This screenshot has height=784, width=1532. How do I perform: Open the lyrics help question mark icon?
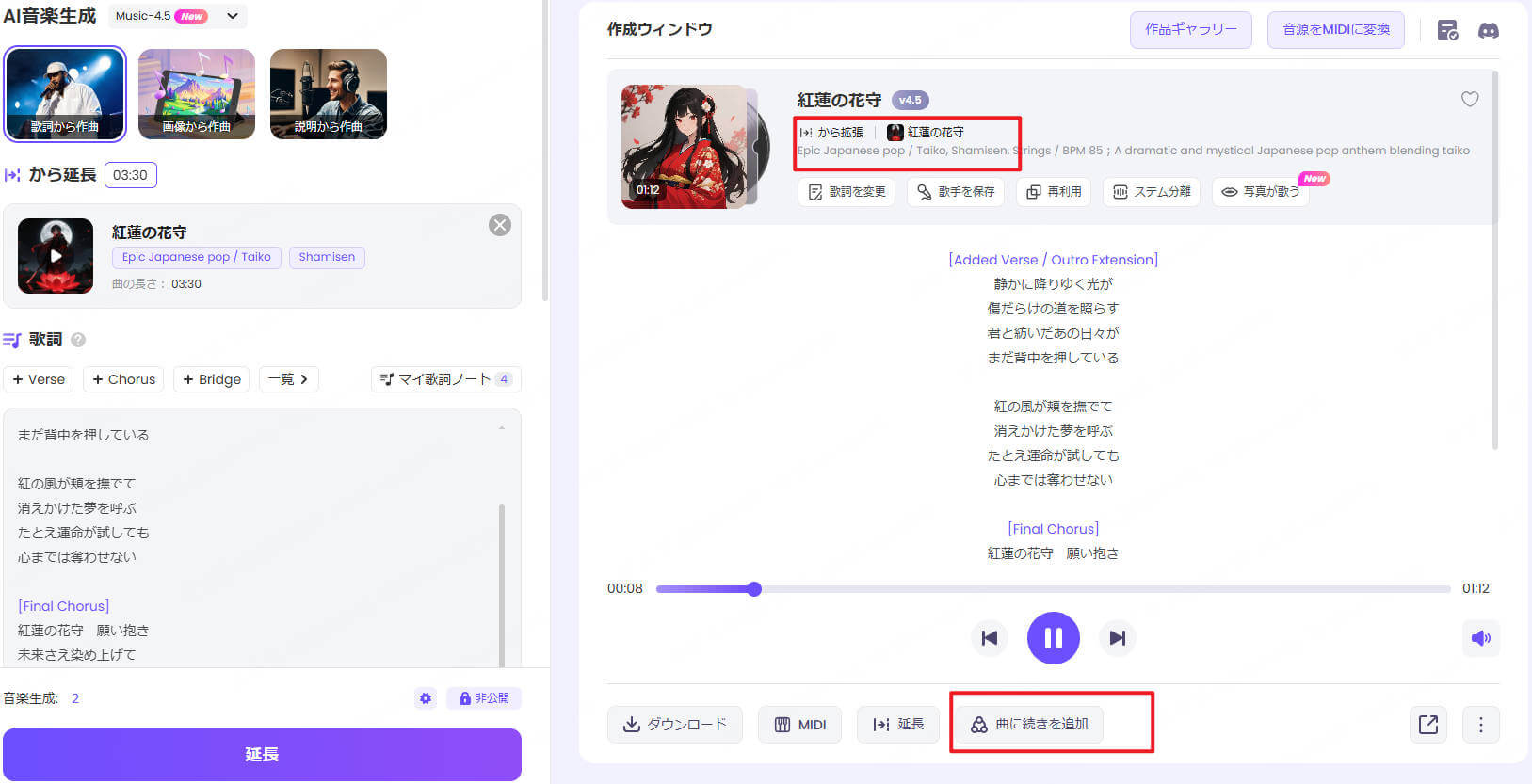tap(78, 340)
